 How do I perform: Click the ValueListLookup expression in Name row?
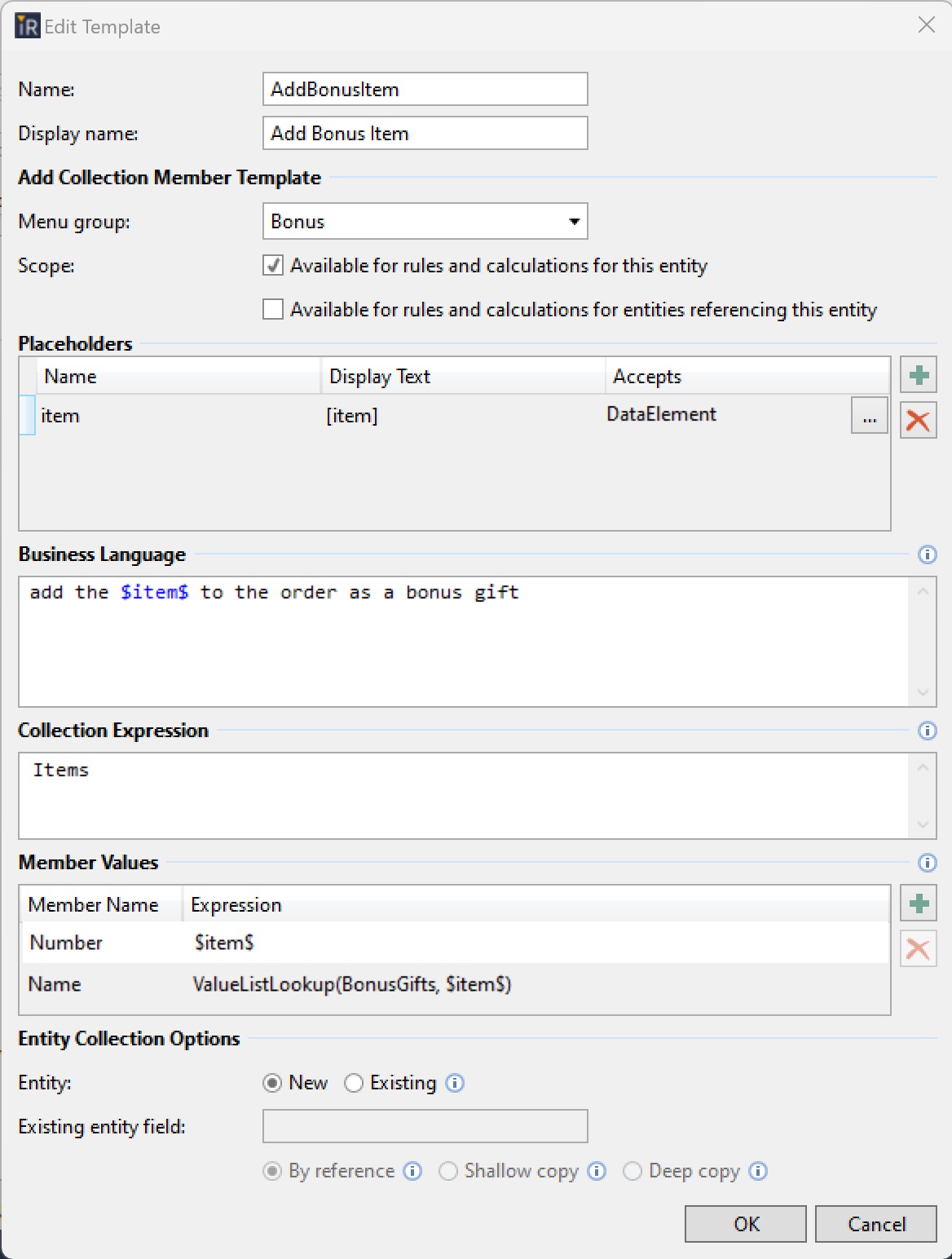pos(351,984)
